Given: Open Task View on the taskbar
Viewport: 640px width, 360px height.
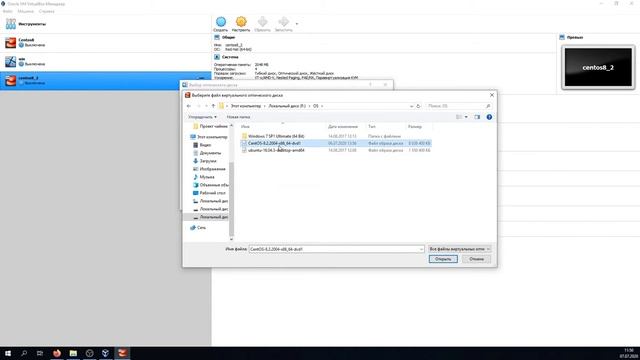Looking at the screenshot, I should pos(40,353).
